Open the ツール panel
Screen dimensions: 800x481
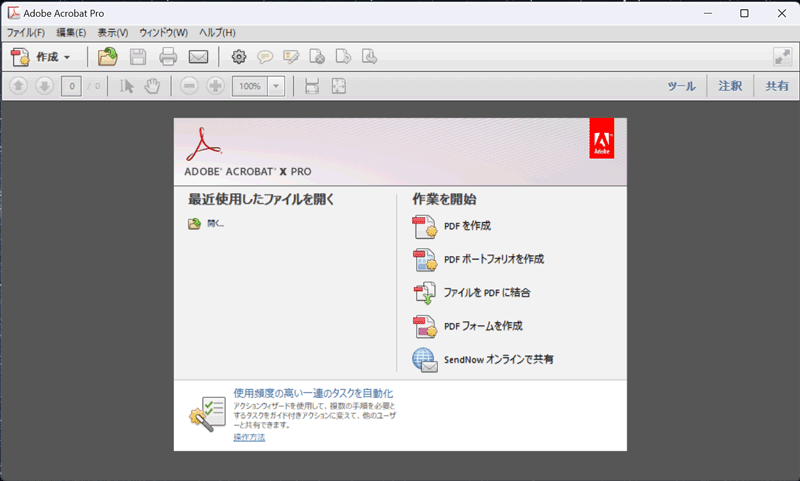(x=682, y=86)
